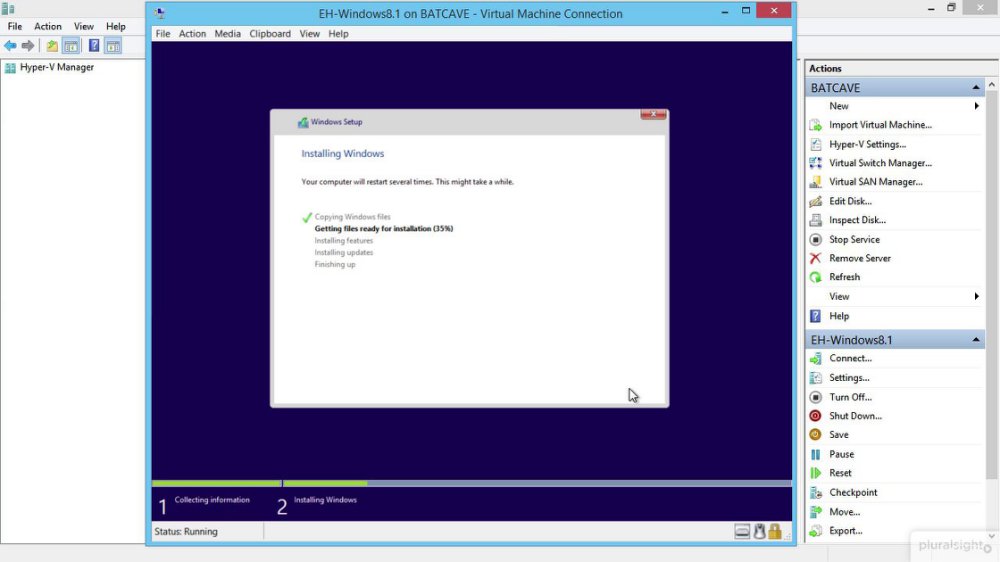Click the Connect icon under EH-Windows8.1
Screen dimensions: 1000x562
tap(815, 359)
